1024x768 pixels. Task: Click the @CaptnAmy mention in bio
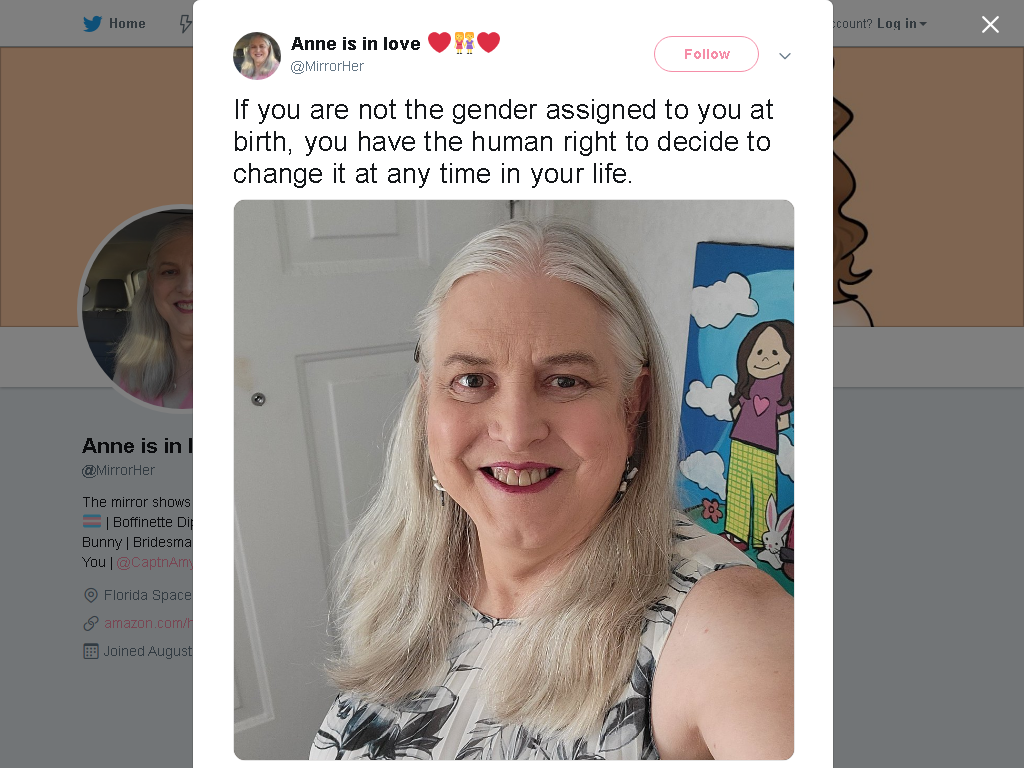click(154, 562)
